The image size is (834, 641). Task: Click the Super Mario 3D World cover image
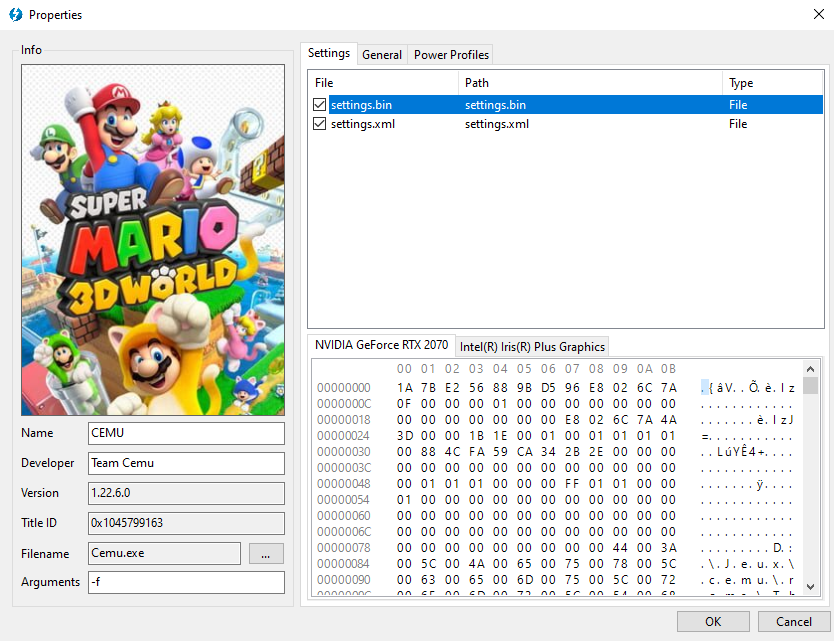[153, 240]
